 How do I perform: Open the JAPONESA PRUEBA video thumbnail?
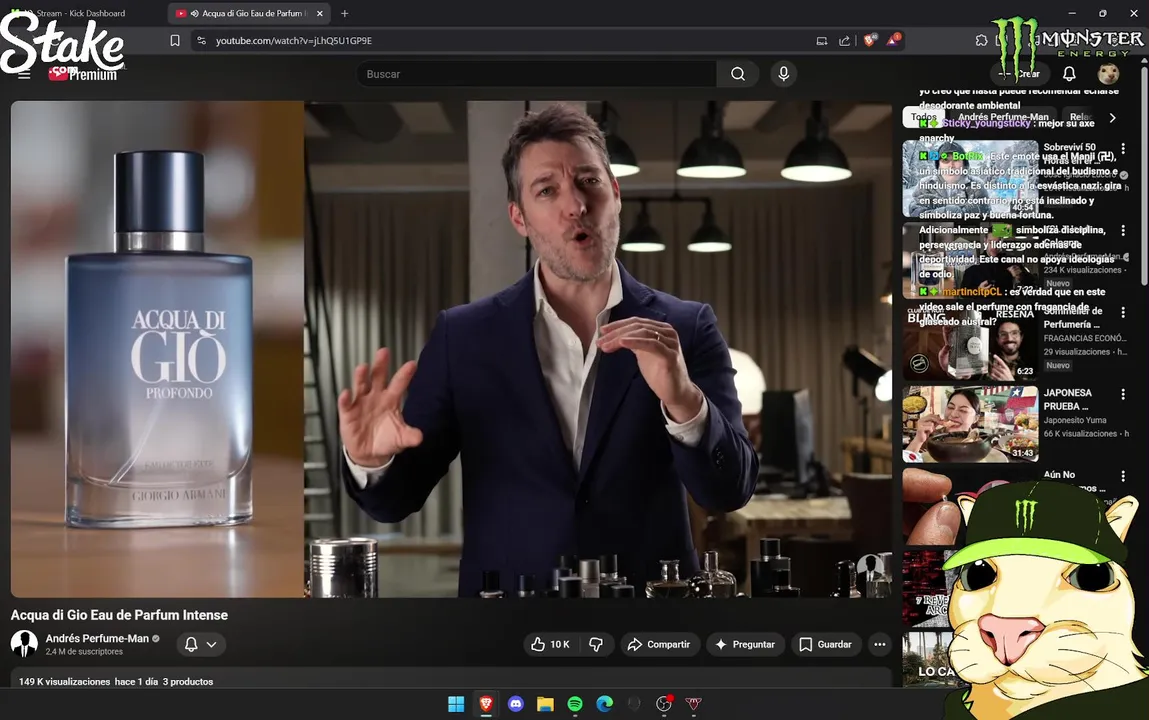pyautogui.click(x=970, y=423)
